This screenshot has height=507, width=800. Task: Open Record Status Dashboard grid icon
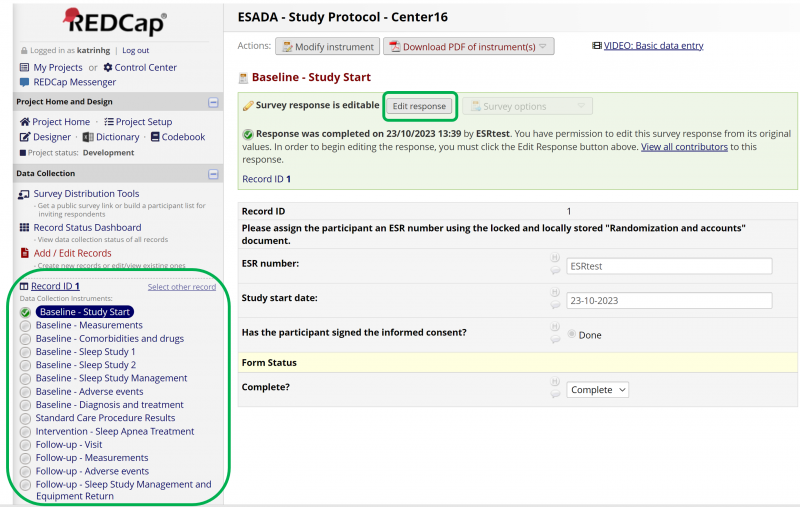click(25, 227)
